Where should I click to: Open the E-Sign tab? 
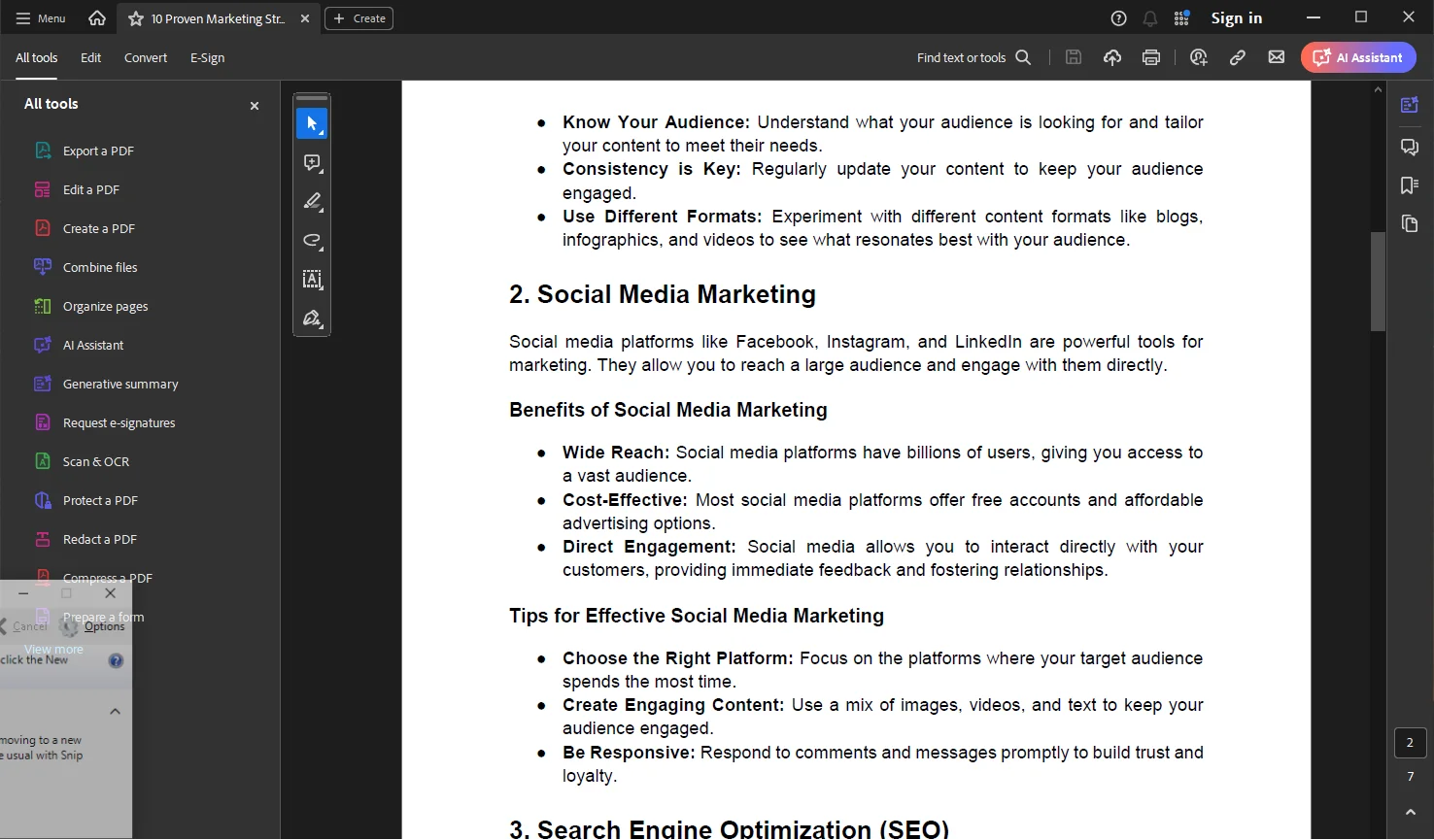coord(207,58)
